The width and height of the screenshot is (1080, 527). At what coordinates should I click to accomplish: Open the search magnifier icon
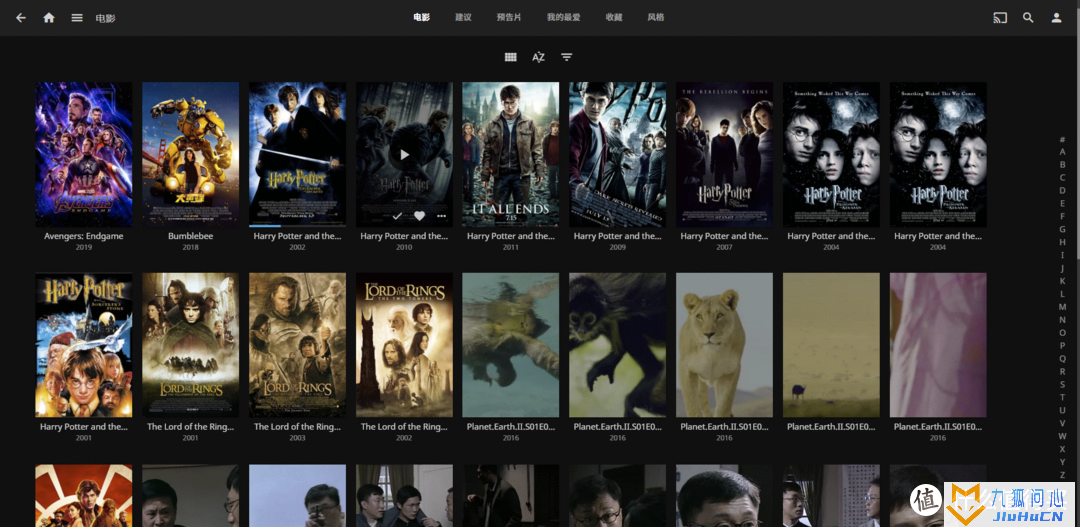tap(1028, 18)
